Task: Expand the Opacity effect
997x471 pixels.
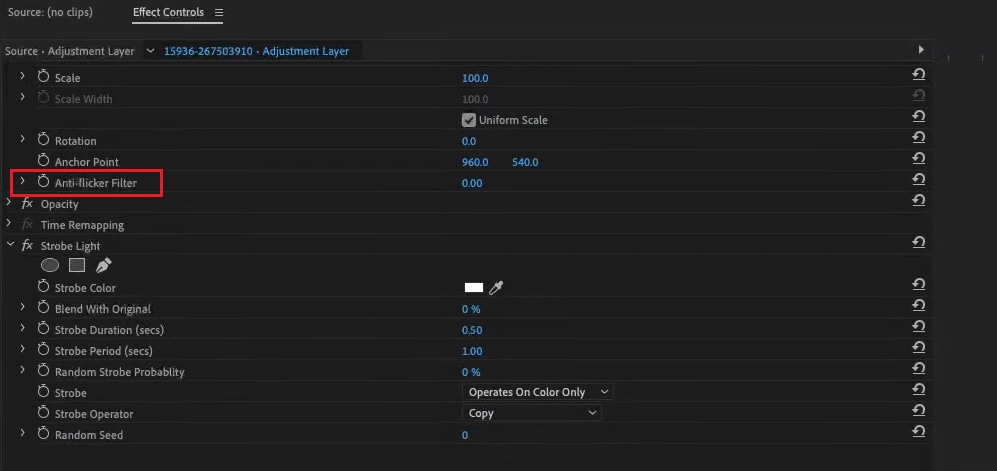Action: click(x=9, y=203)
